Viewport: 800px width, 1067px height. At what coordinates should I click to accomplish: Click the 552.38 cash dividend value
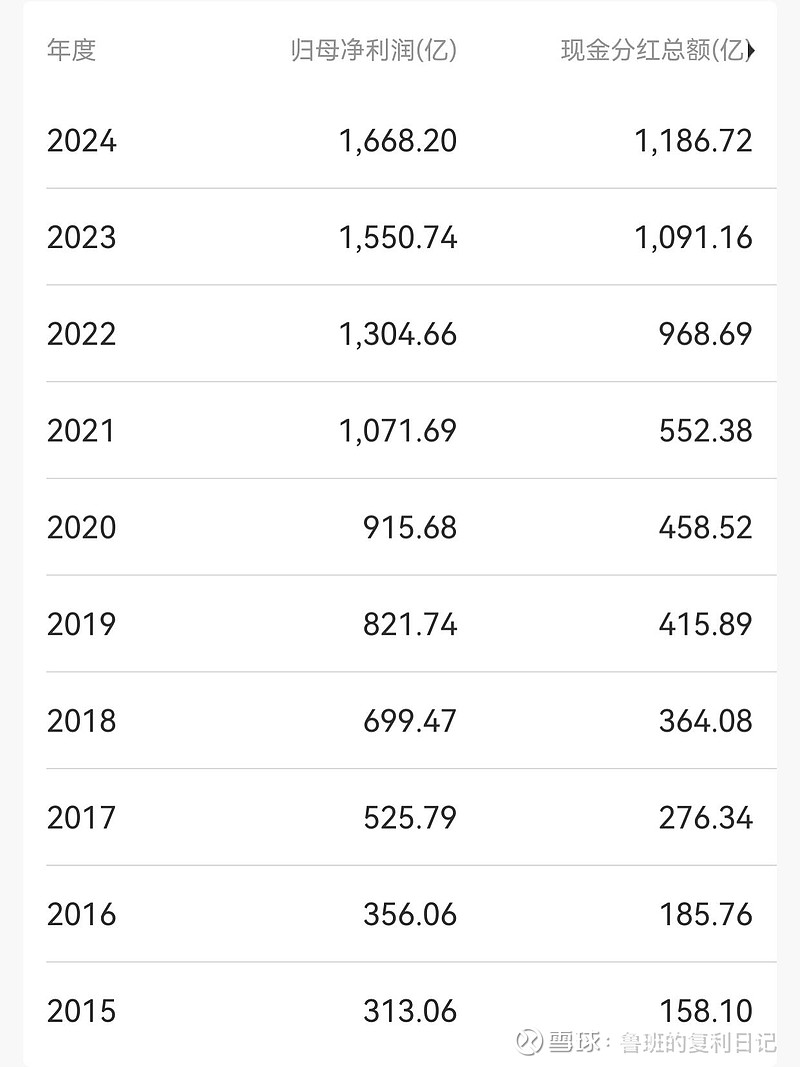(705, 431)
